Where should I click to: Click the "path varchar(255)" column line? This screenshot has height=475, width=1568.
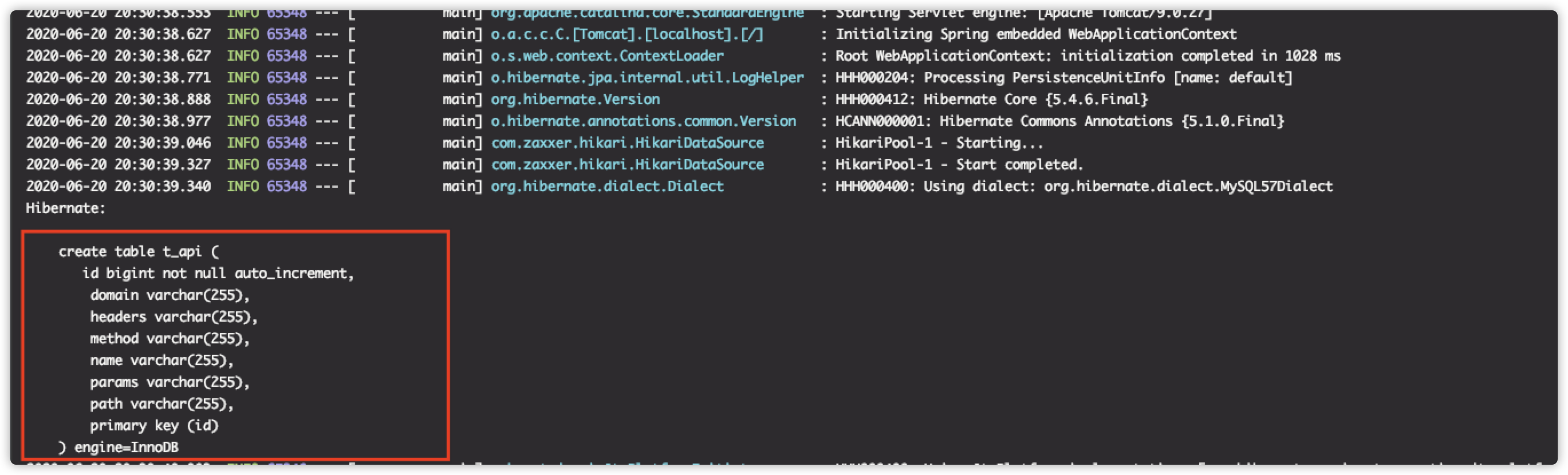click(x=161, y=404)
